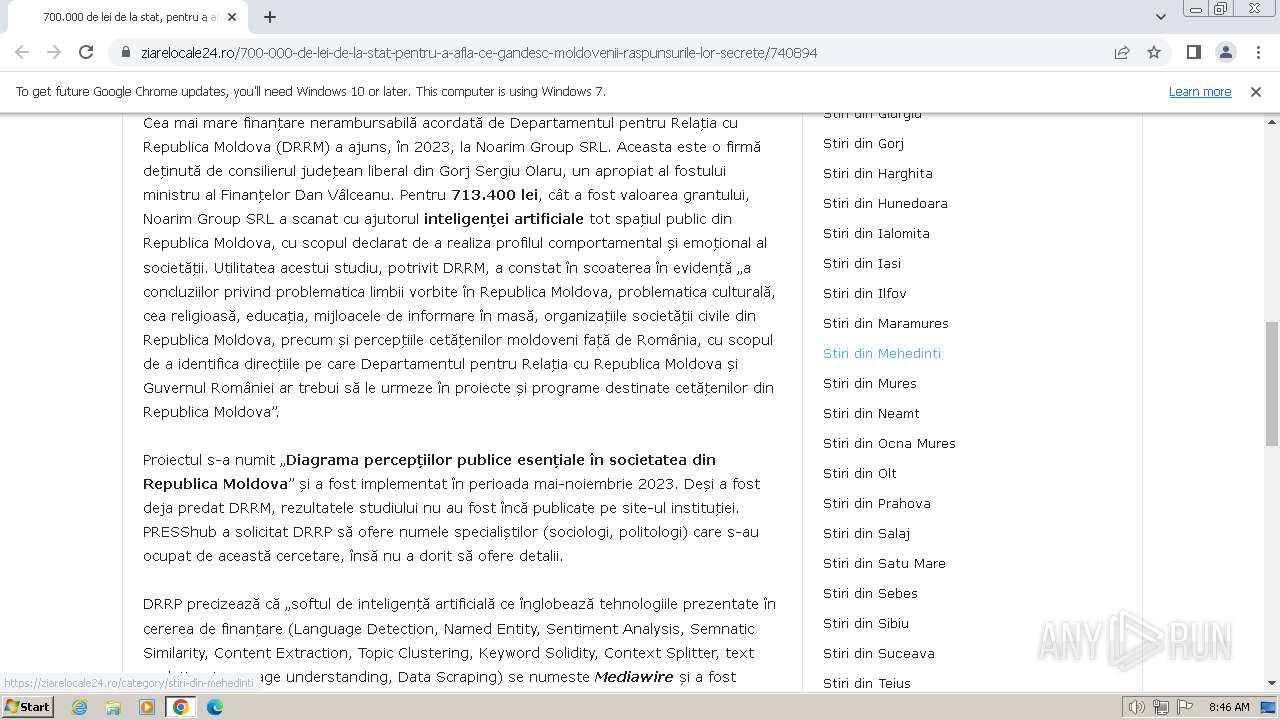
Task: Click the page vertical scrollbar thumb
Action: (x=1271, y=383)
